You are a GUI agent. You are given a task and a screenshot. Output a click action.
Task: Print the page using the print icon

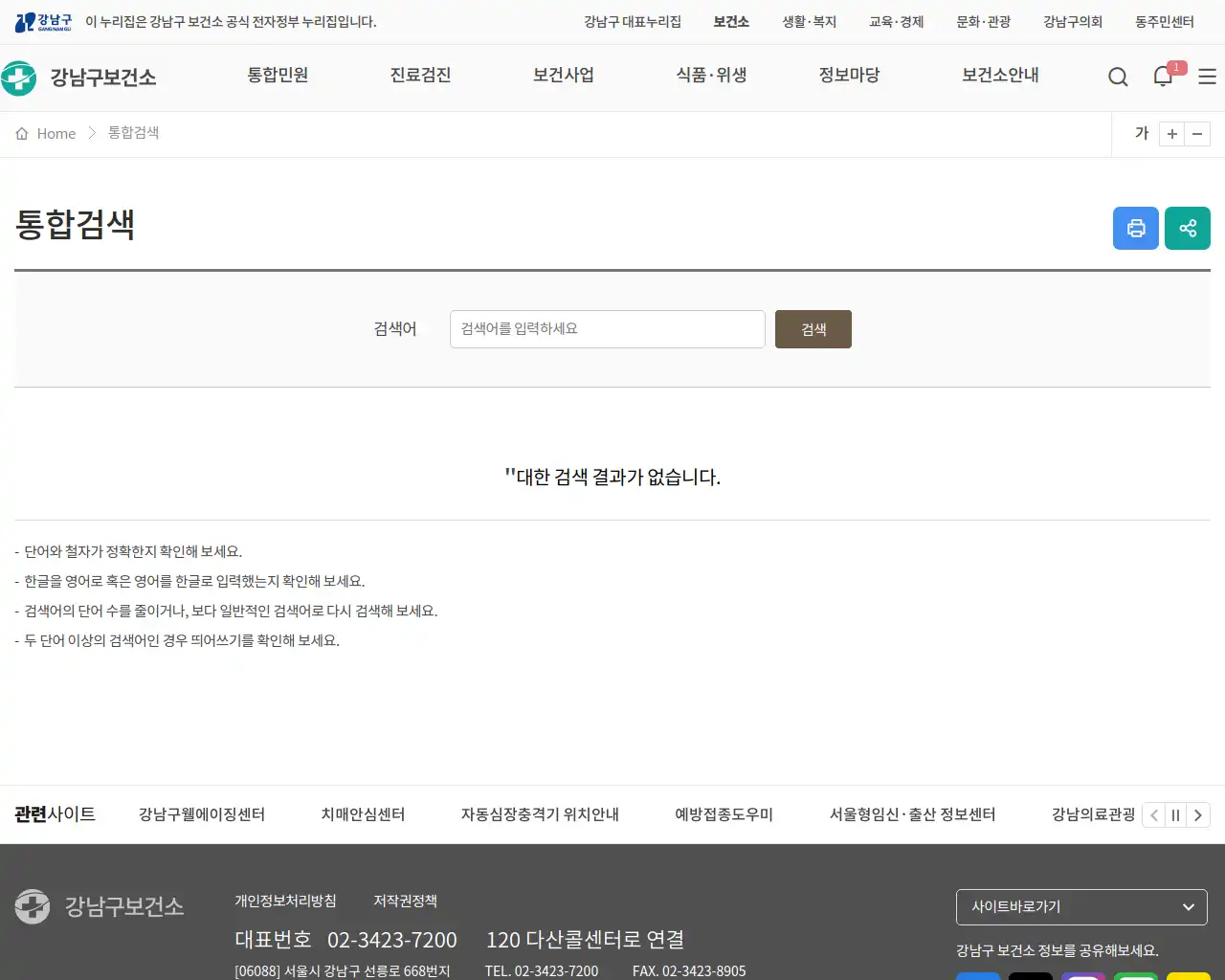1135,228
